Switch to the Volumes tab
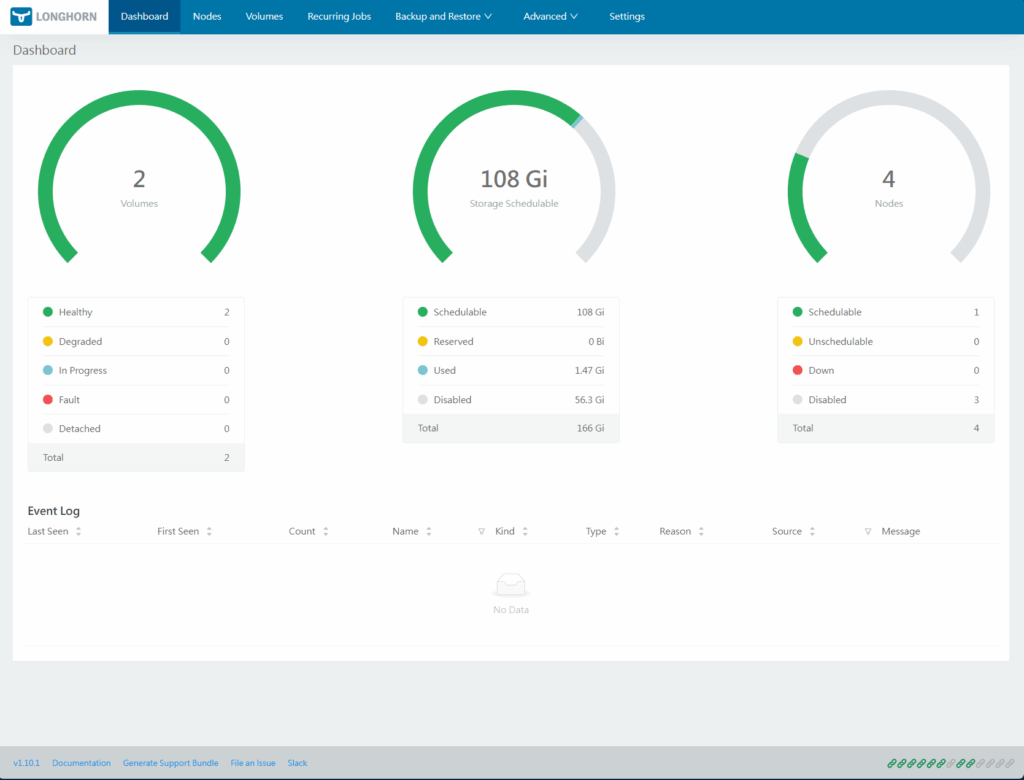This screenshot has width=1024, height=780. pyautogui.click(x=264, y=17)
